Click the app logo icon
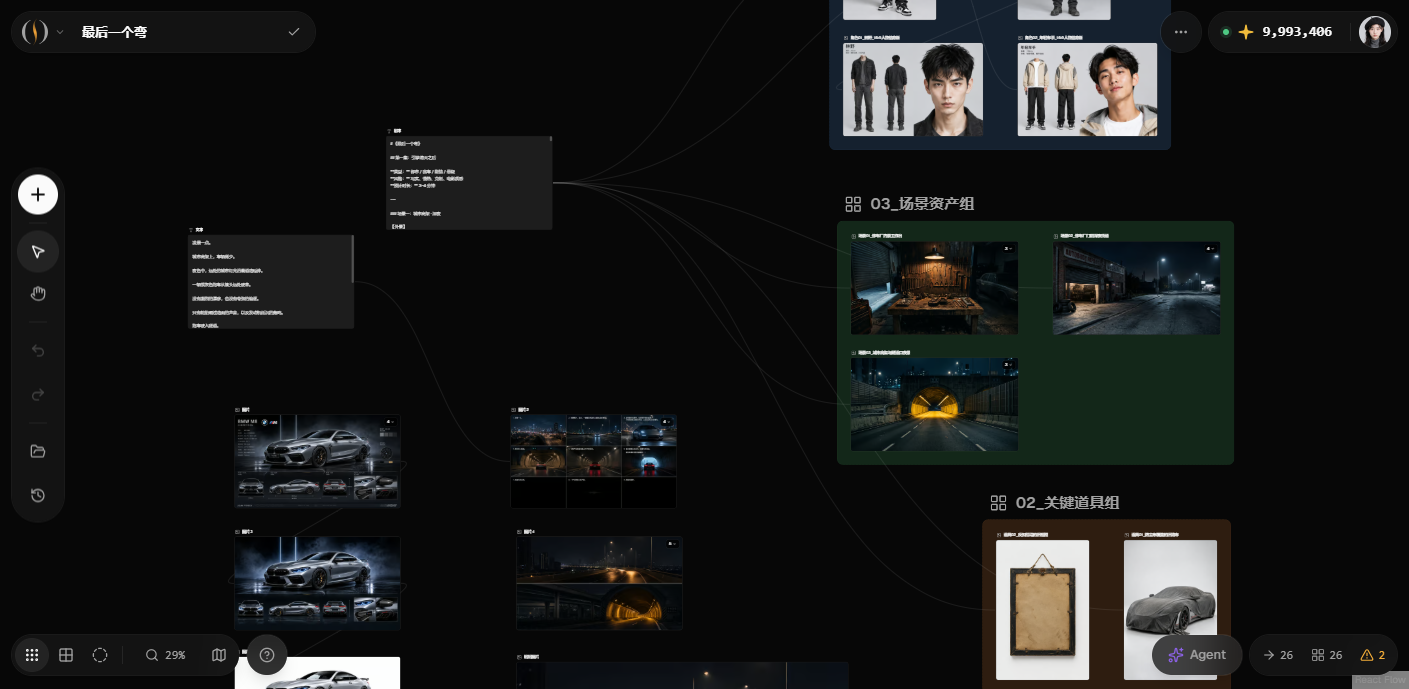Viewport: 1409px width, 689px height. click(x=35, y=32)
